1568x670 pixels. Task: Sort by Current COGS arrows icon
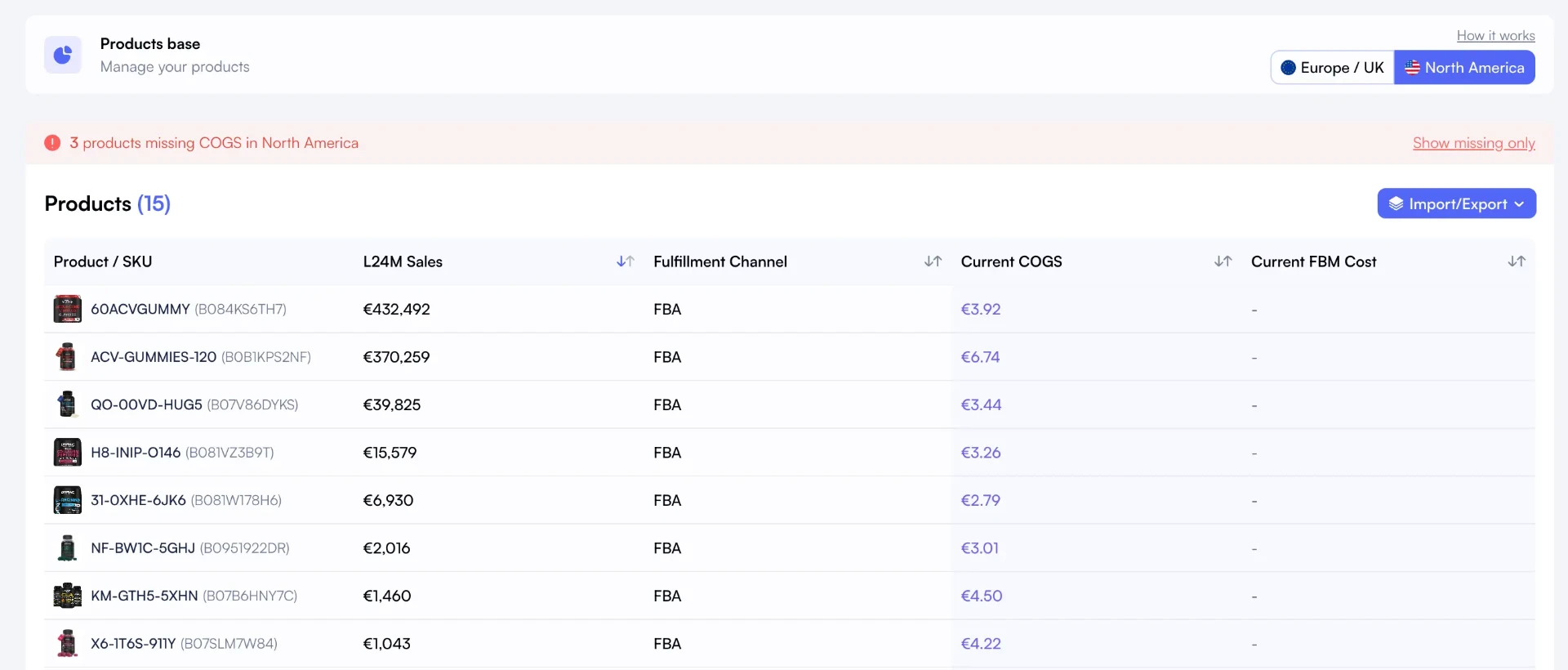pos(1223,261)
